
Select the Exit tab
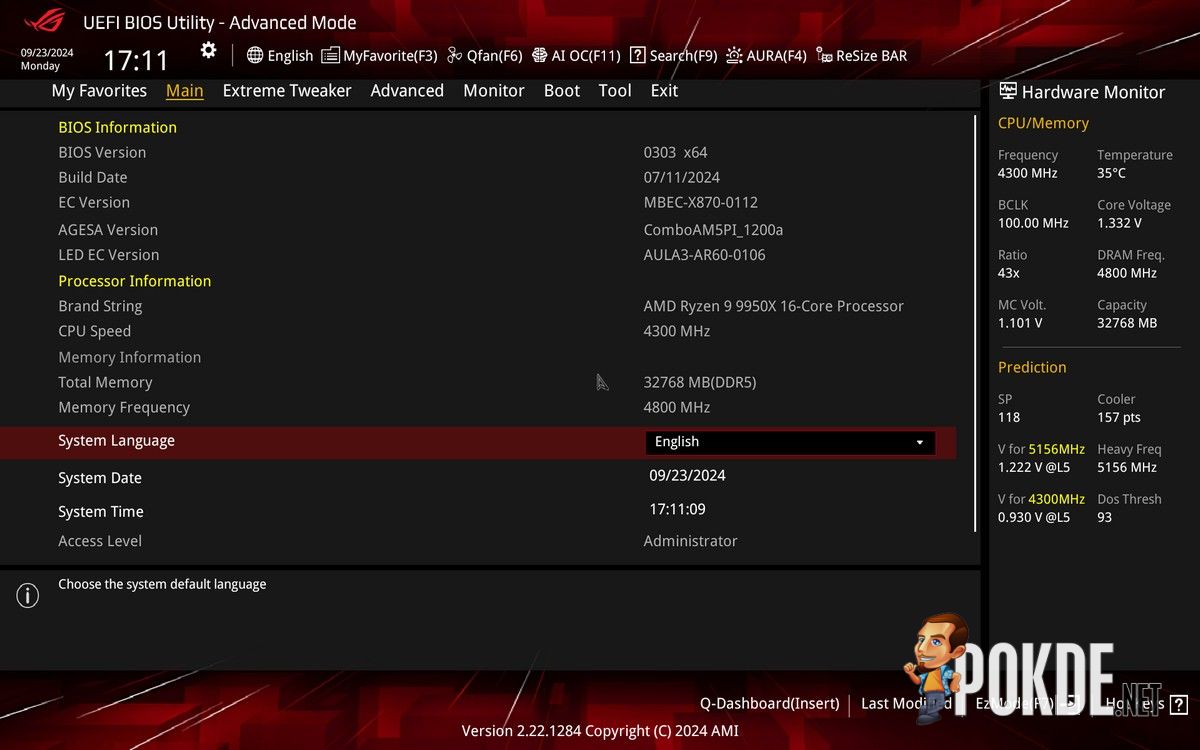pos(664,90)
